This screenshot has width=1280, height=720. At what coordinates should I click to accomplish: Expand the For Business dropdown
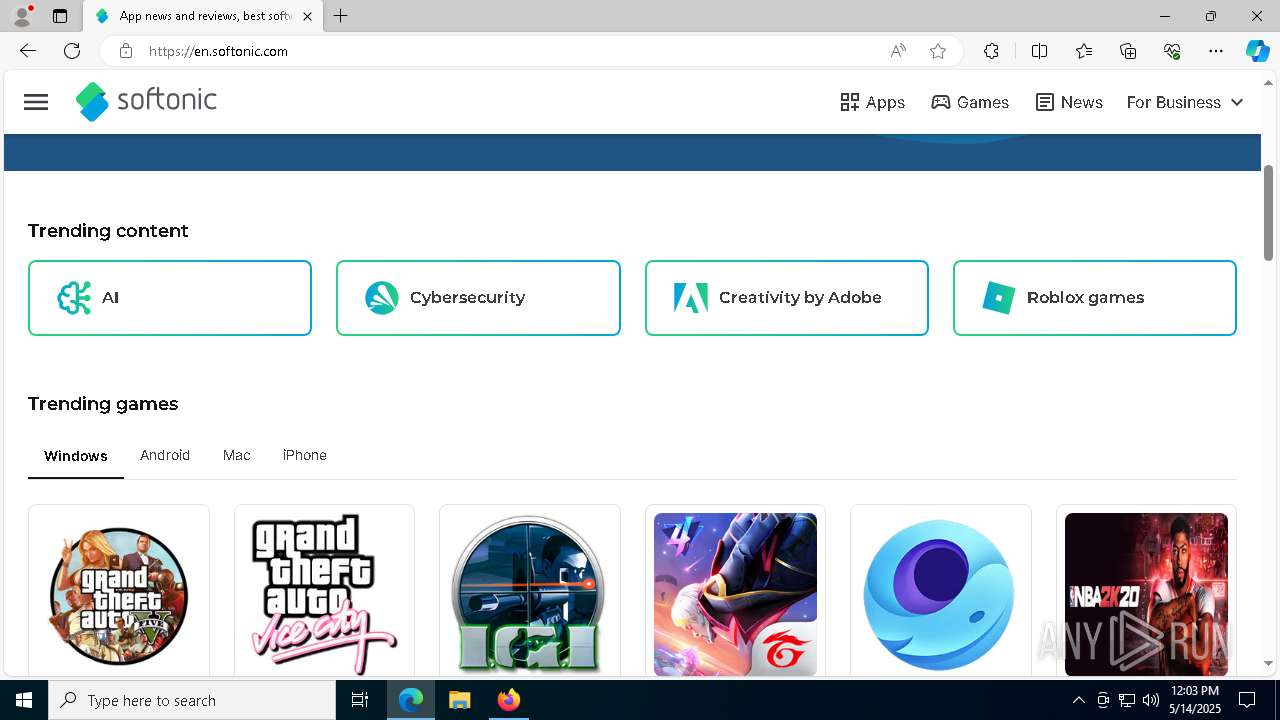pyautogui.click(x=1185, y=102)
